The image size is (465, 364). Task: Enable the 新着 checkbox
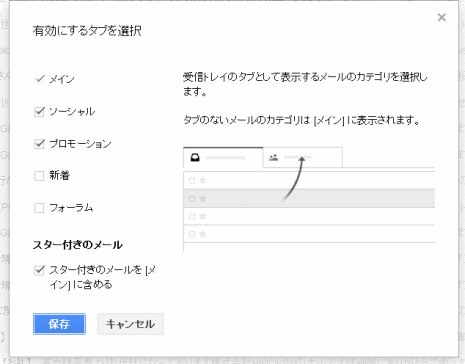[39, 176]
